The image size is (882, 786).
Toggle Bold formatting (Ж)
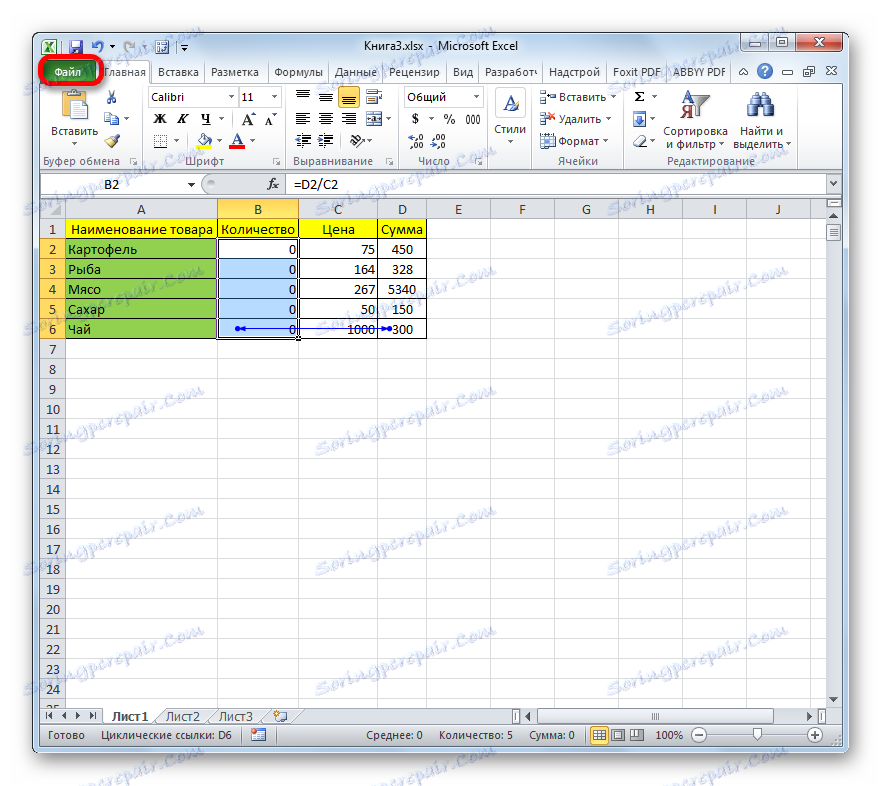pos(160,119)
